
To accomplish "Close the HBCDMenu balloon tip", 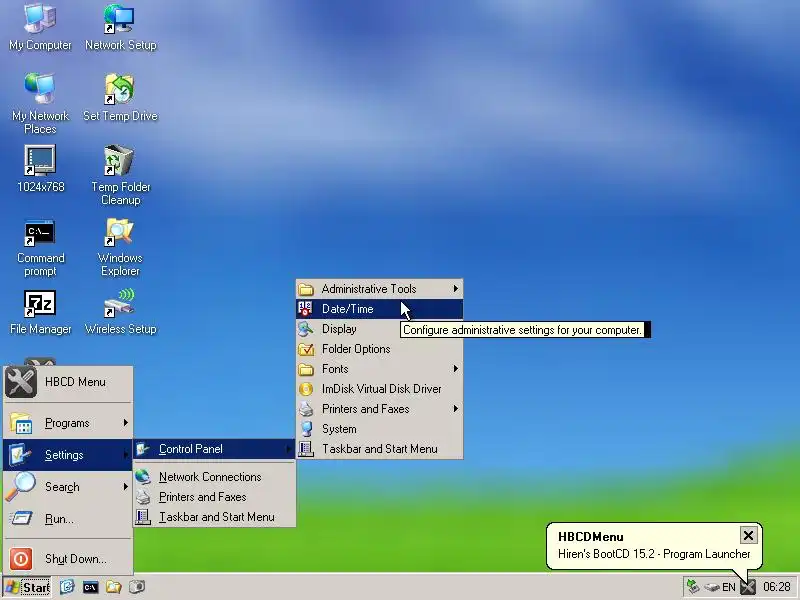I will [748, 535].
